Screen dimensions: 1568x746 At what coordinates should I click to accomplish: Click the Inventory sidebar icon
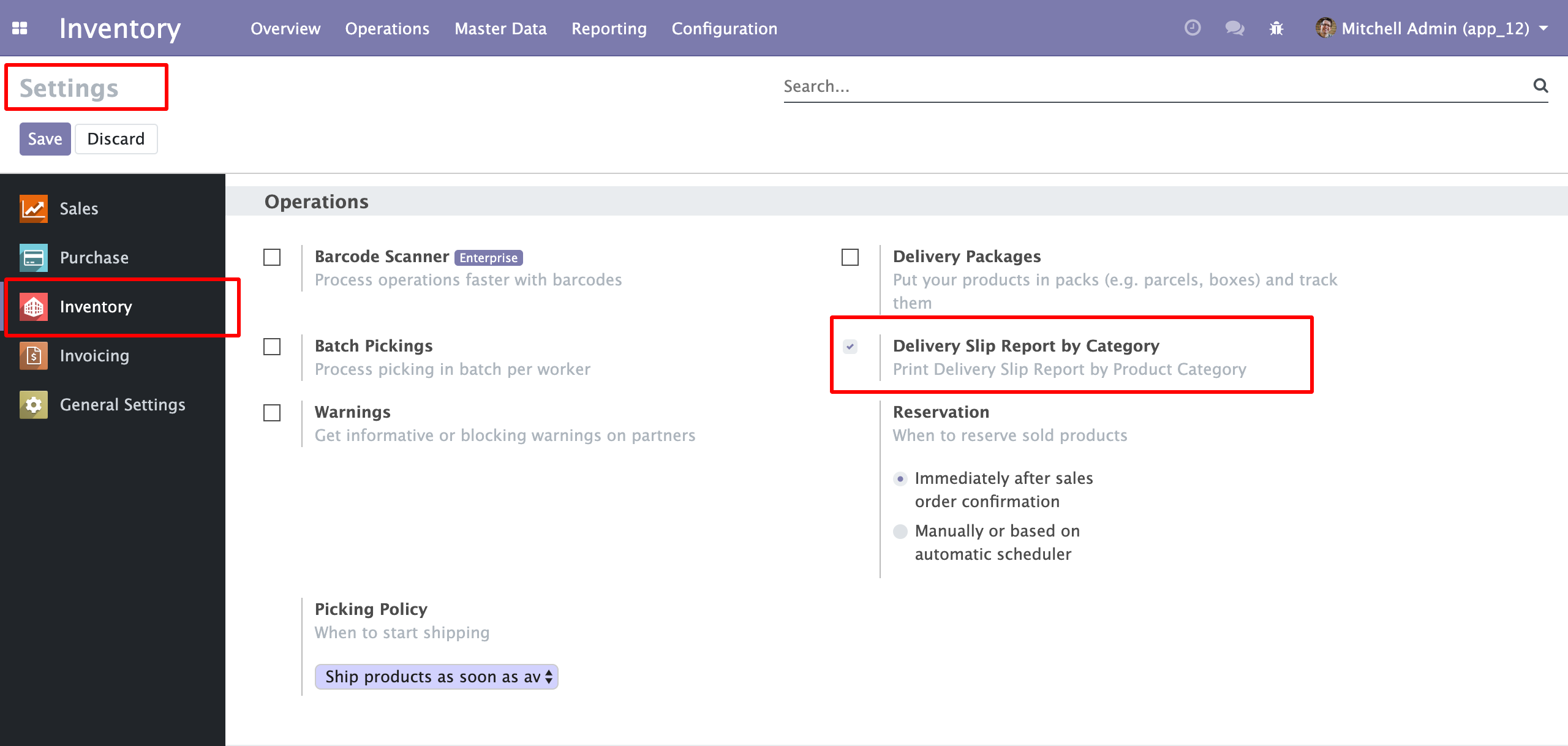tap(34, 307)
